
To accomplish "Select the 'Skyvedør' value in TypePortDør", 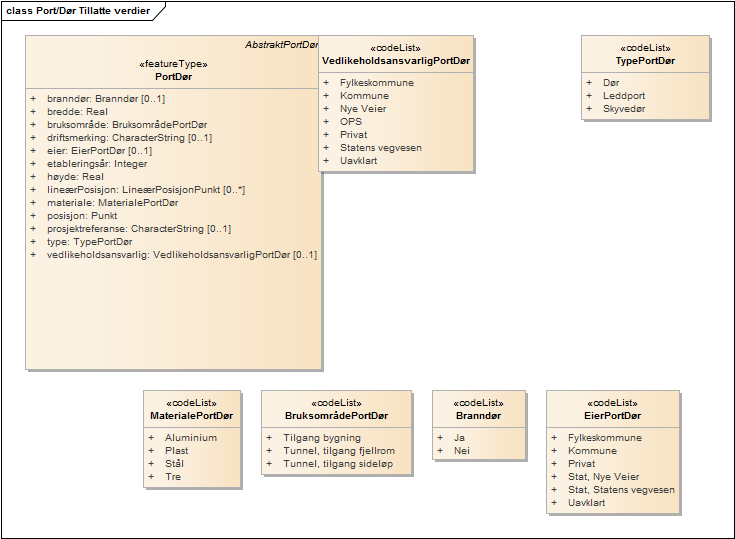I will [624, 109].
